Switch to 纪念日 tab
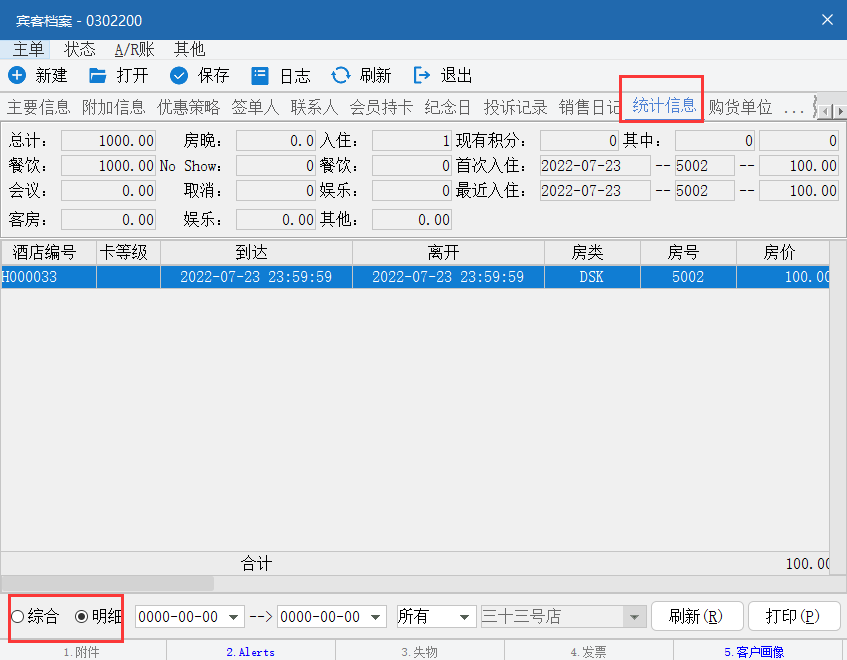This screenshot has width=847, height=660. [x=448, y=107]
